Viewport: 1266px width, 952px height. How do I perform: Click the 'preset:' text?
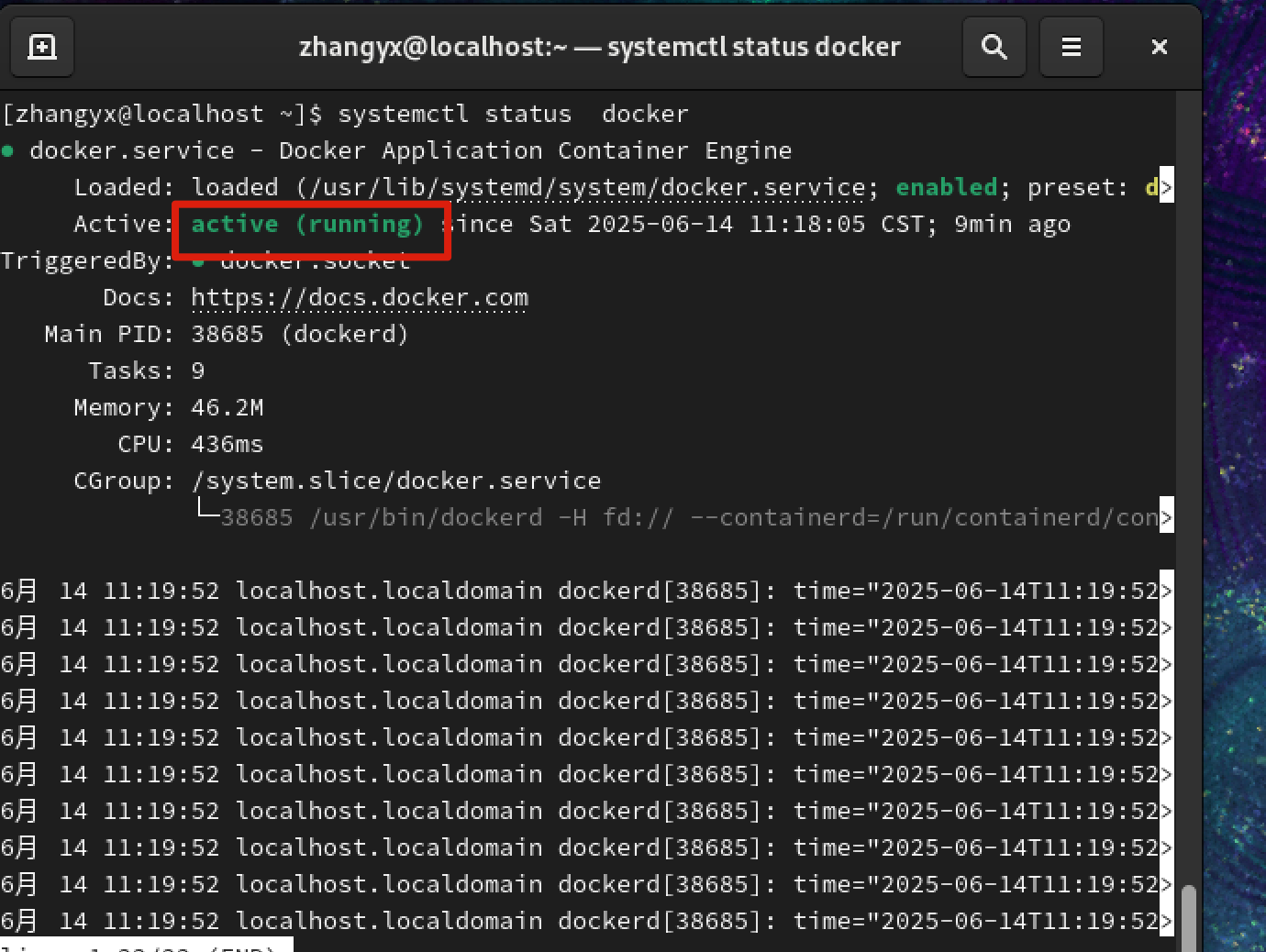(x=1078, y=187)
